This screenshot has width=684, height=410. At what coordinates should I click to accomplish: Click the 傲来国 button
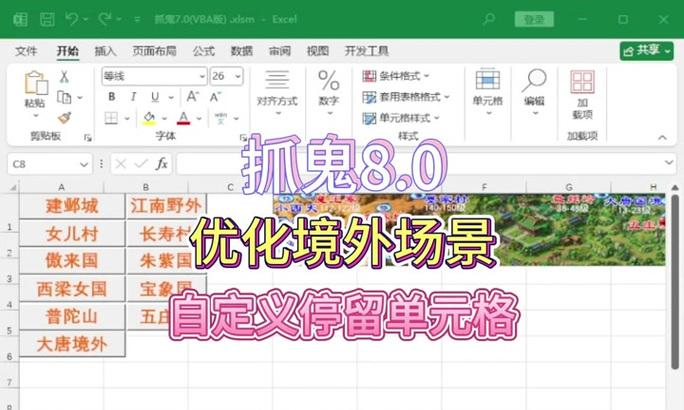click(72, 261)
